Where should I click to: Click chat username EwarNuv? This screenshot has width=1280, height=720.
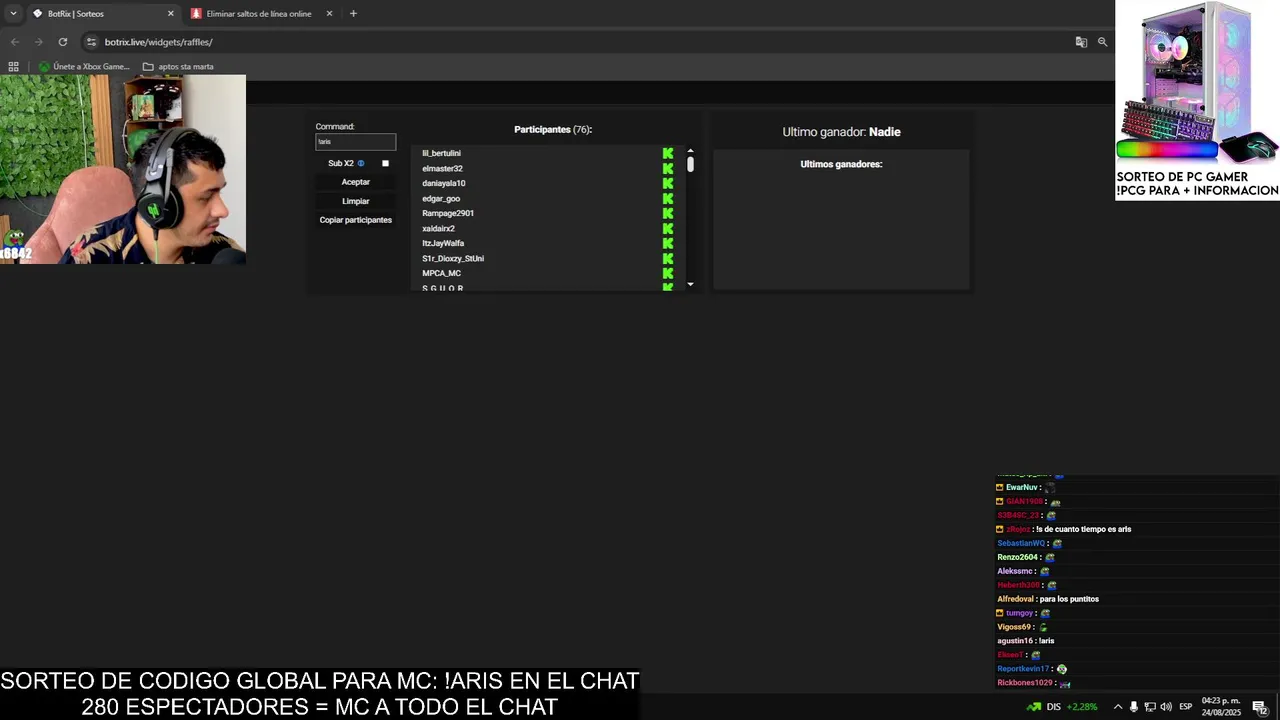tap(1022, 487)
